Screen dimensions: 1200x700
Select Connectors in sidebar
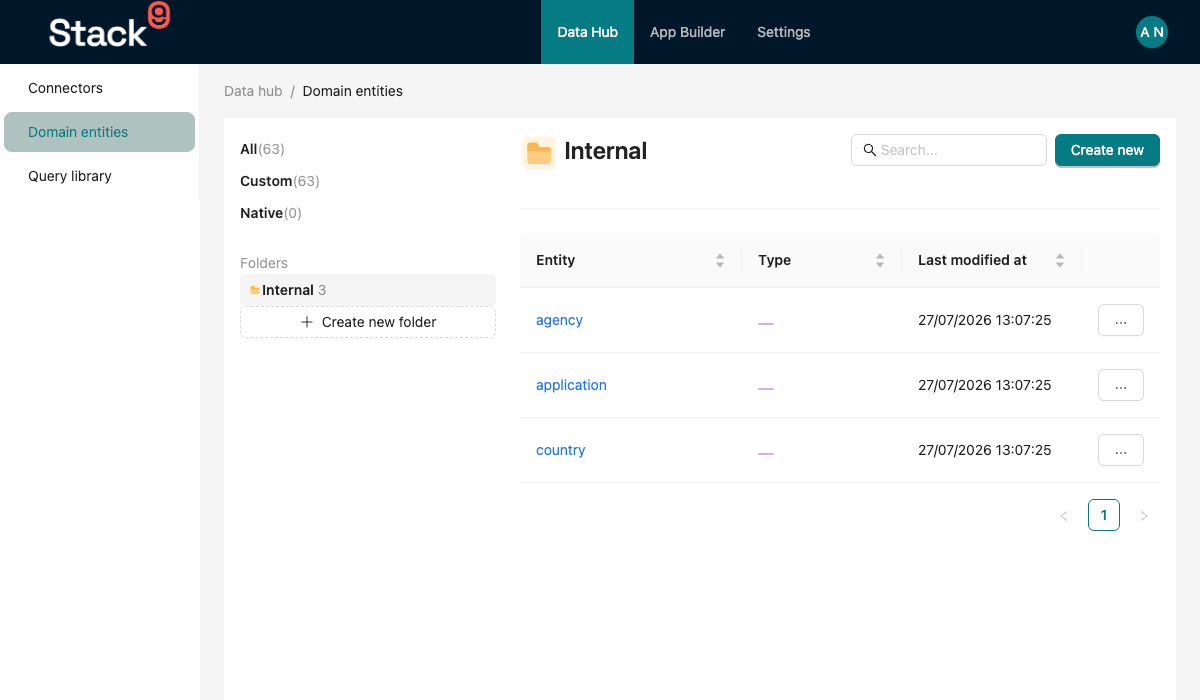pyautogui.click(x=99, y=88)
